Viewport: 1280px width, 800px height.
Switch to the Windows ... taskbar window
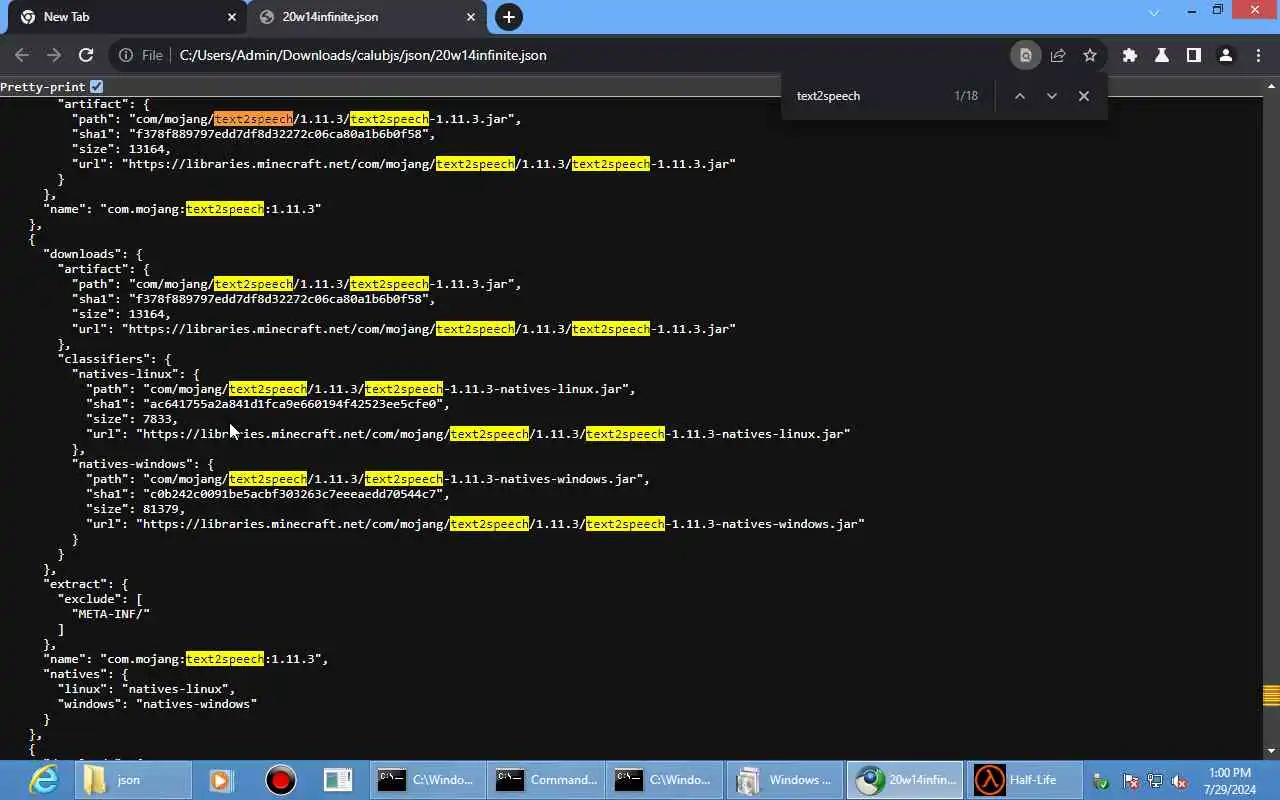click(785, 780)
